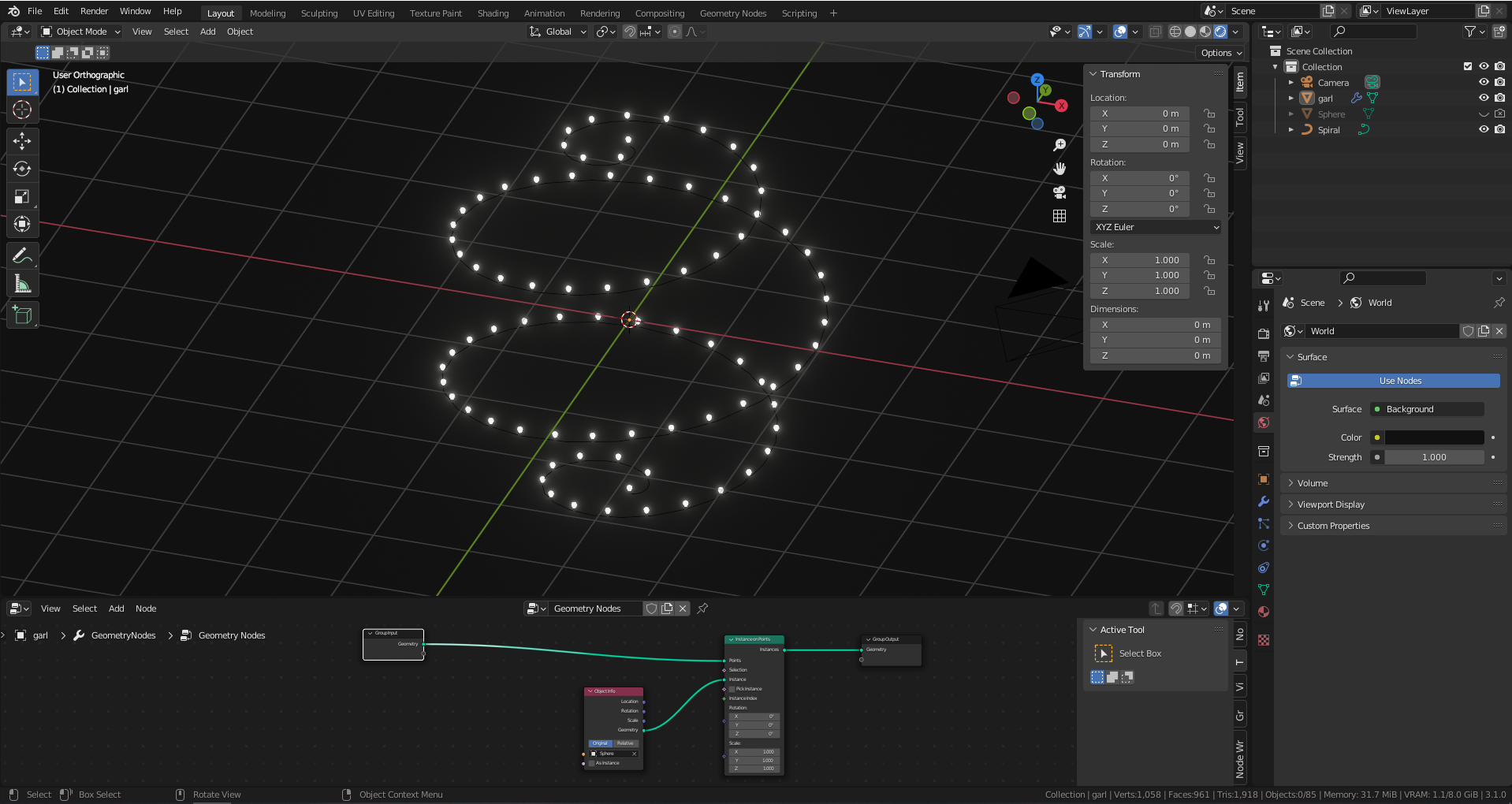Open the XYZ Euler rotation mode dropdown
The image size is (1512, 804).
click(x=1156, y=227)
